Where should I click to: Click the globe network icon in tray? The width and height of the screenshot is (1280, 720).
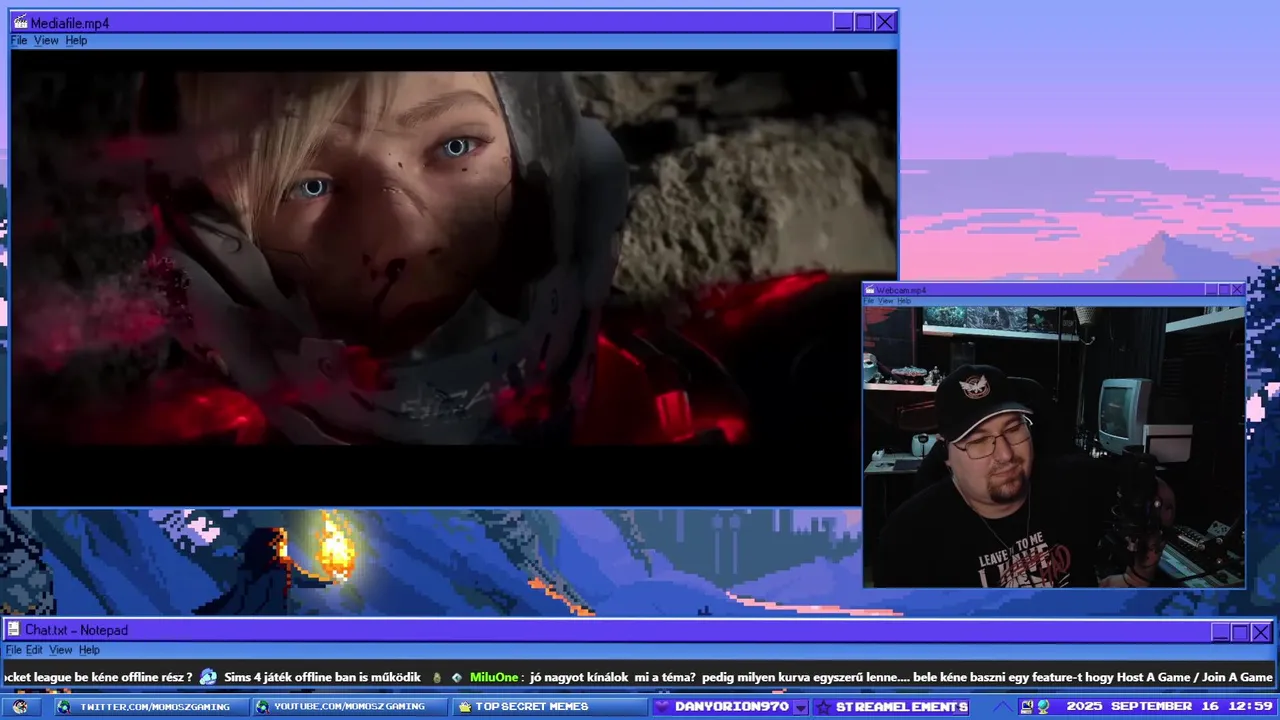pos(1043,707)
